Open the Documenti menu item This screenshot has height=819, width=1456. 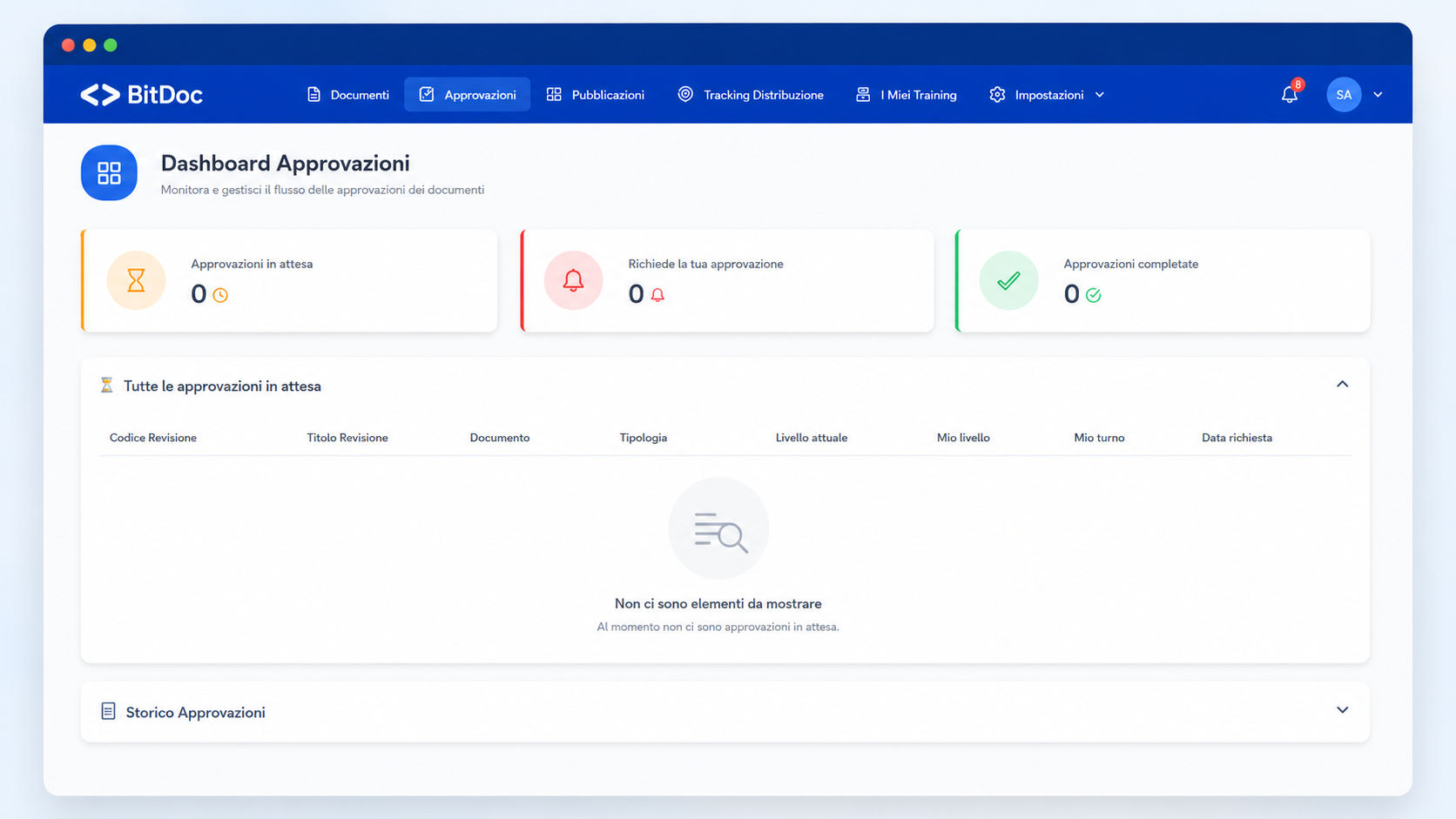click(x=347, y=94)
